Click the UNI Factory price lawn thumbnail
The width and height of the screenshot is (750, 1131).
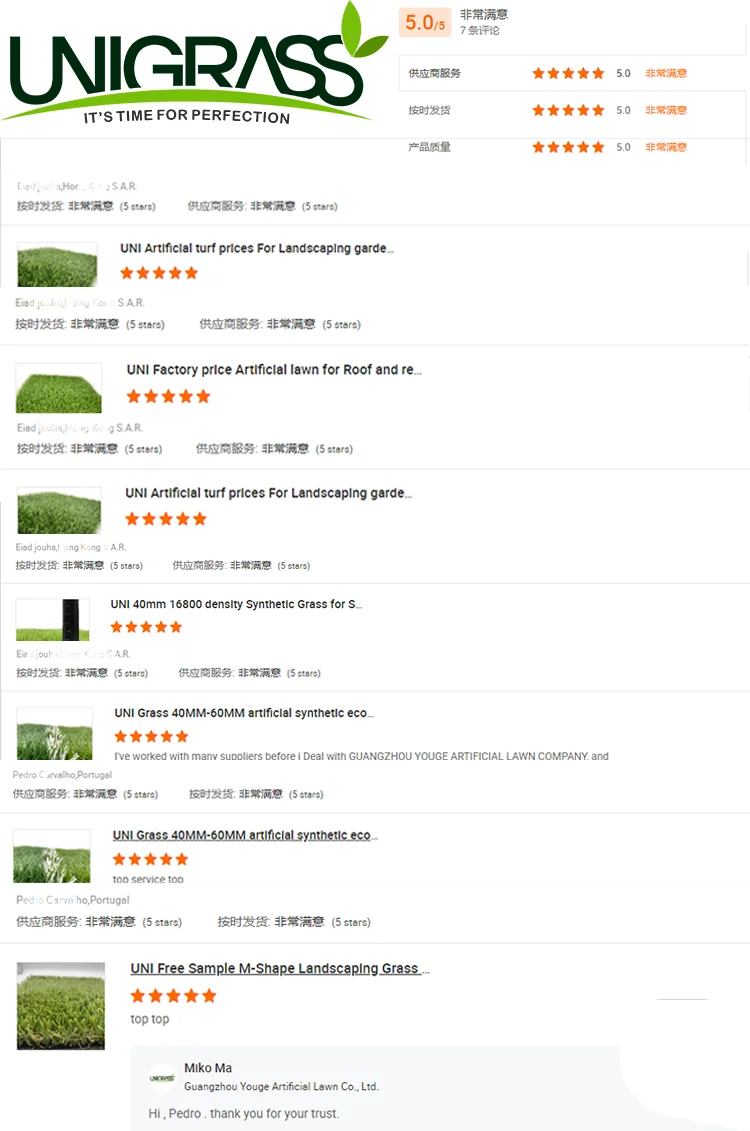pyautogui.click(x=58, y=388)
